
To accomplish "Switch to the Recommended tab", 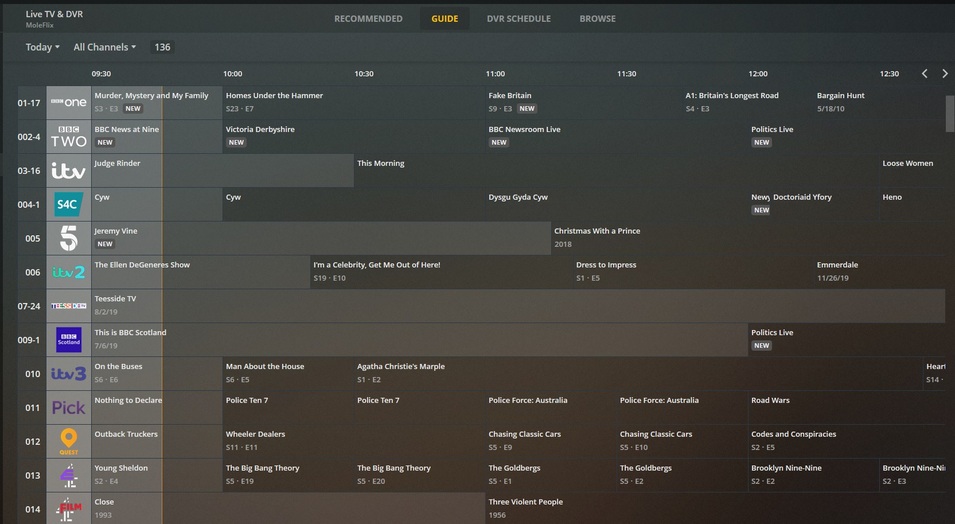I will coord(368,19).
